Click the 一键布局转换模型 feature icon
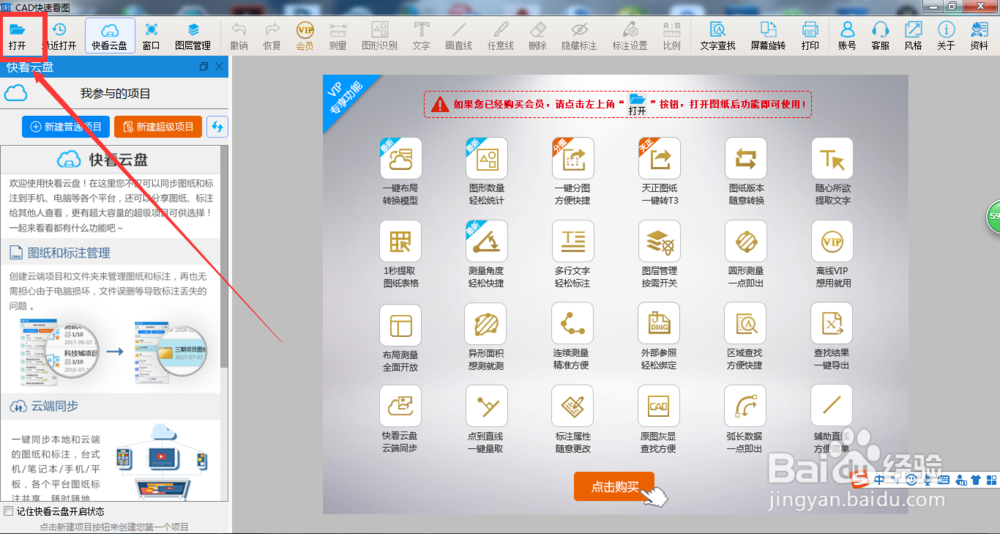This screenshot has height=534, width=1000. pos(401,158)
